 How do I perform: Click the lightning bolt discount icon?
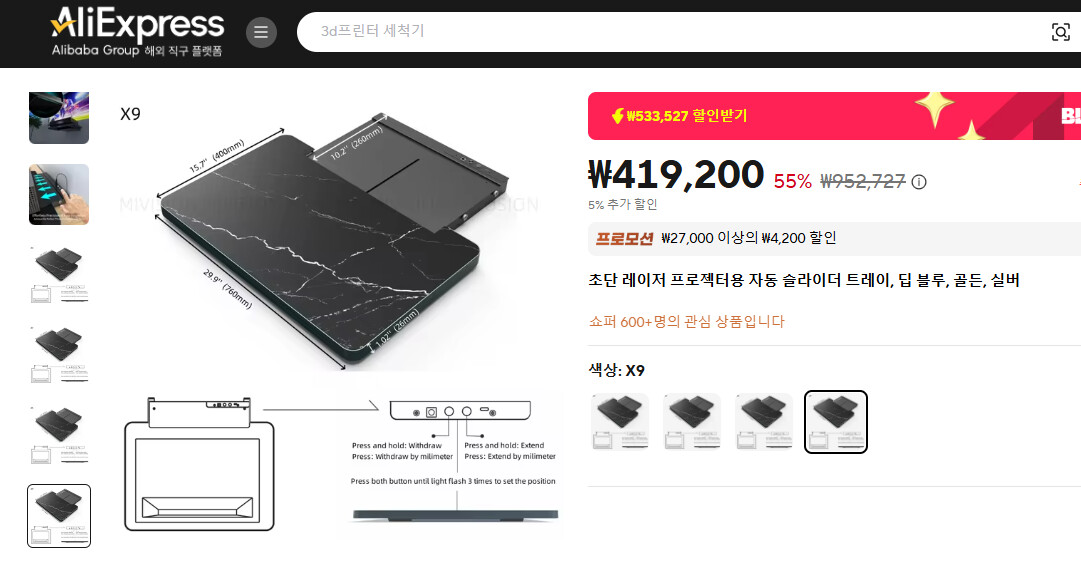[x=618, y=116]
